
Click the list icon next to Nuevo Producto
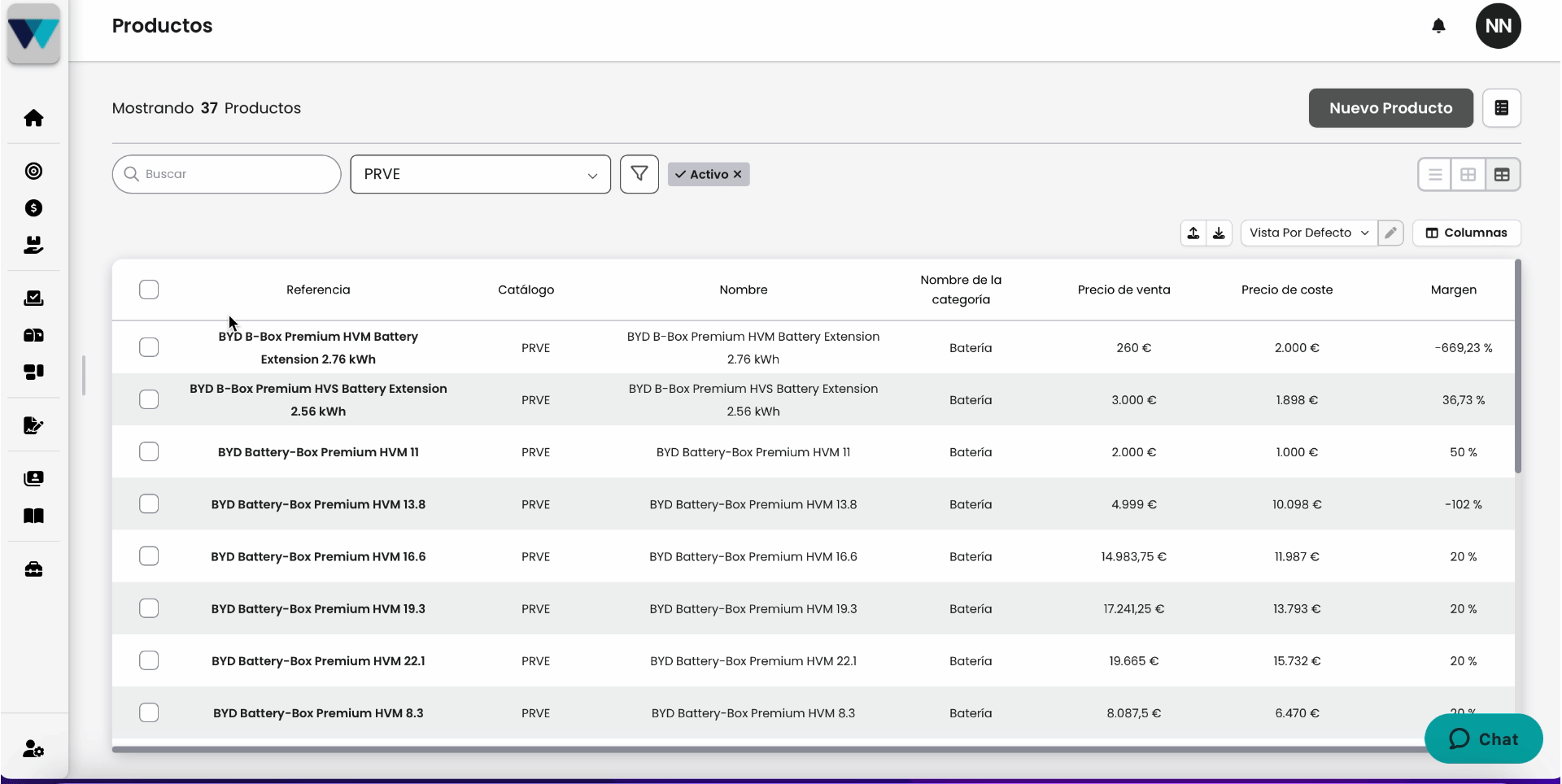pos(1501,108)
